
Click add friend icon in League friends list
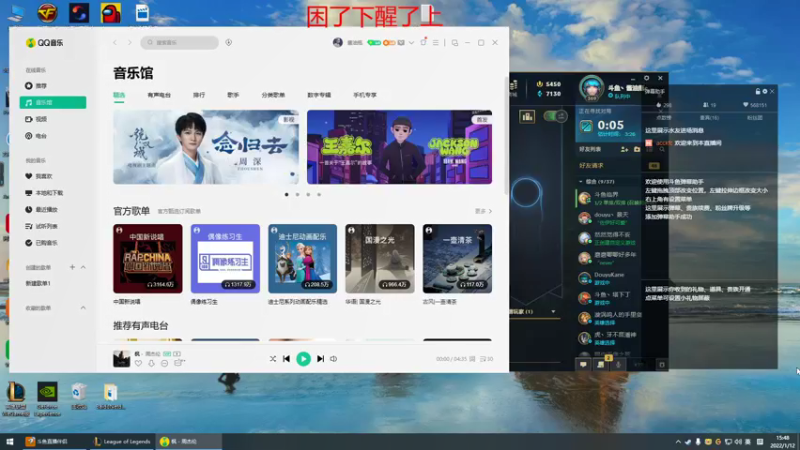click(x=624, y=149)
